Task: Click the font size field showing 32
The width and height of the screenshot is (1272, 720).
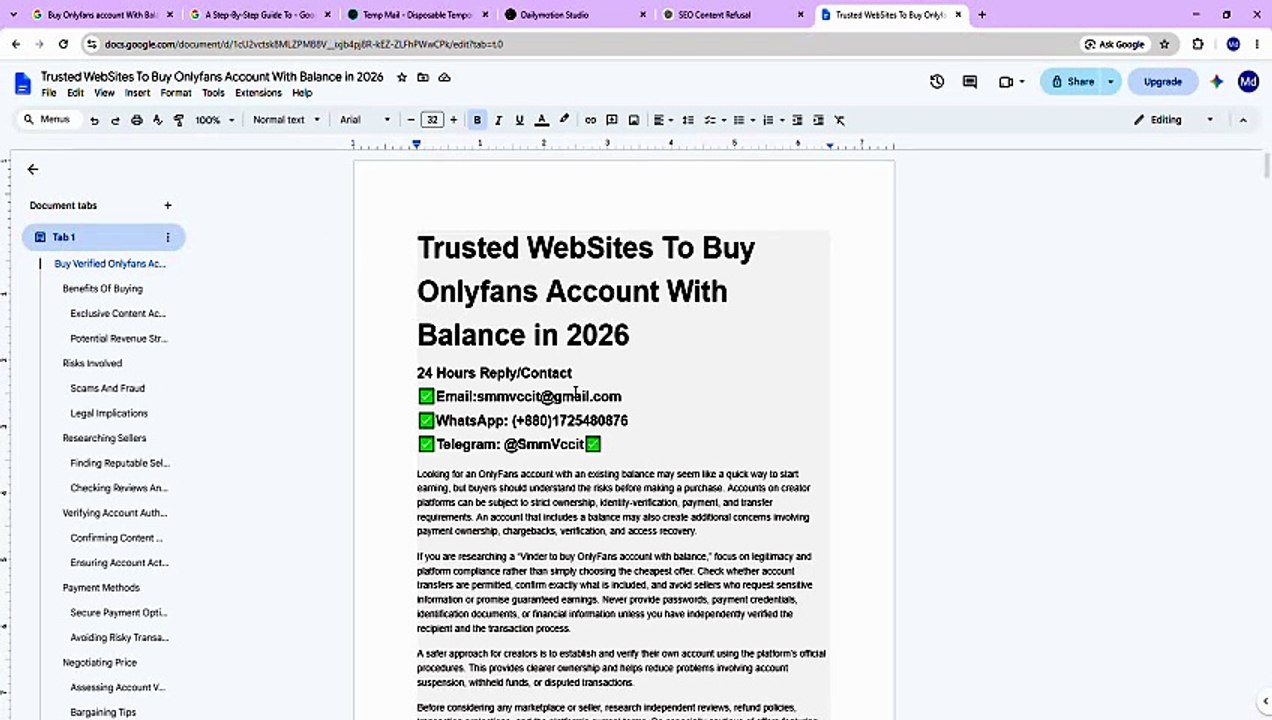Action: [432, 120]
